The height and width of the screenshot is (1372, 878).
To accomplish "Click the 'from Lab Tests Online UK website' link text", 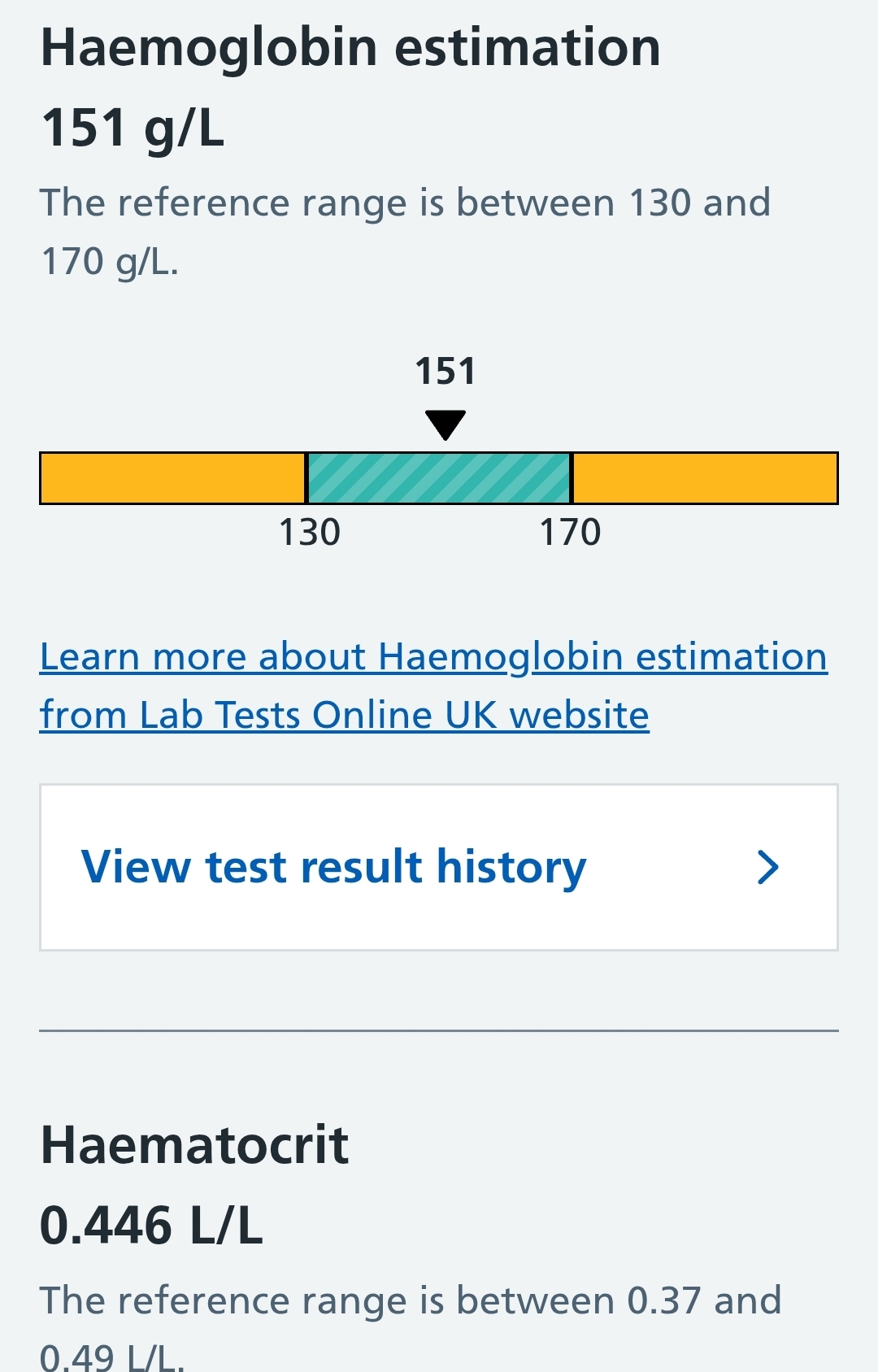I will tap(345, 715).
